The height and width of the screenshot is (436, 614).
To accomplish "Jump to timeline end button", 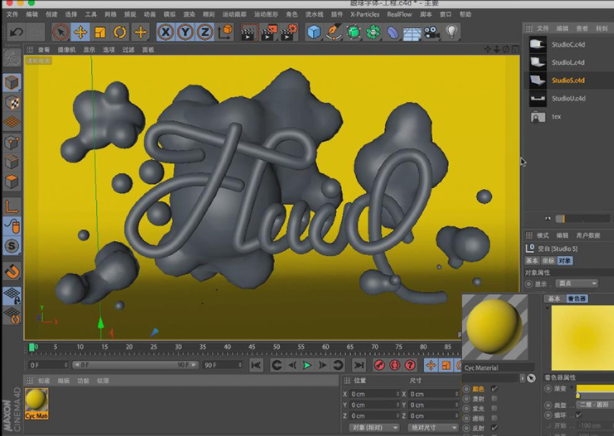I will [x=359, y=365].
